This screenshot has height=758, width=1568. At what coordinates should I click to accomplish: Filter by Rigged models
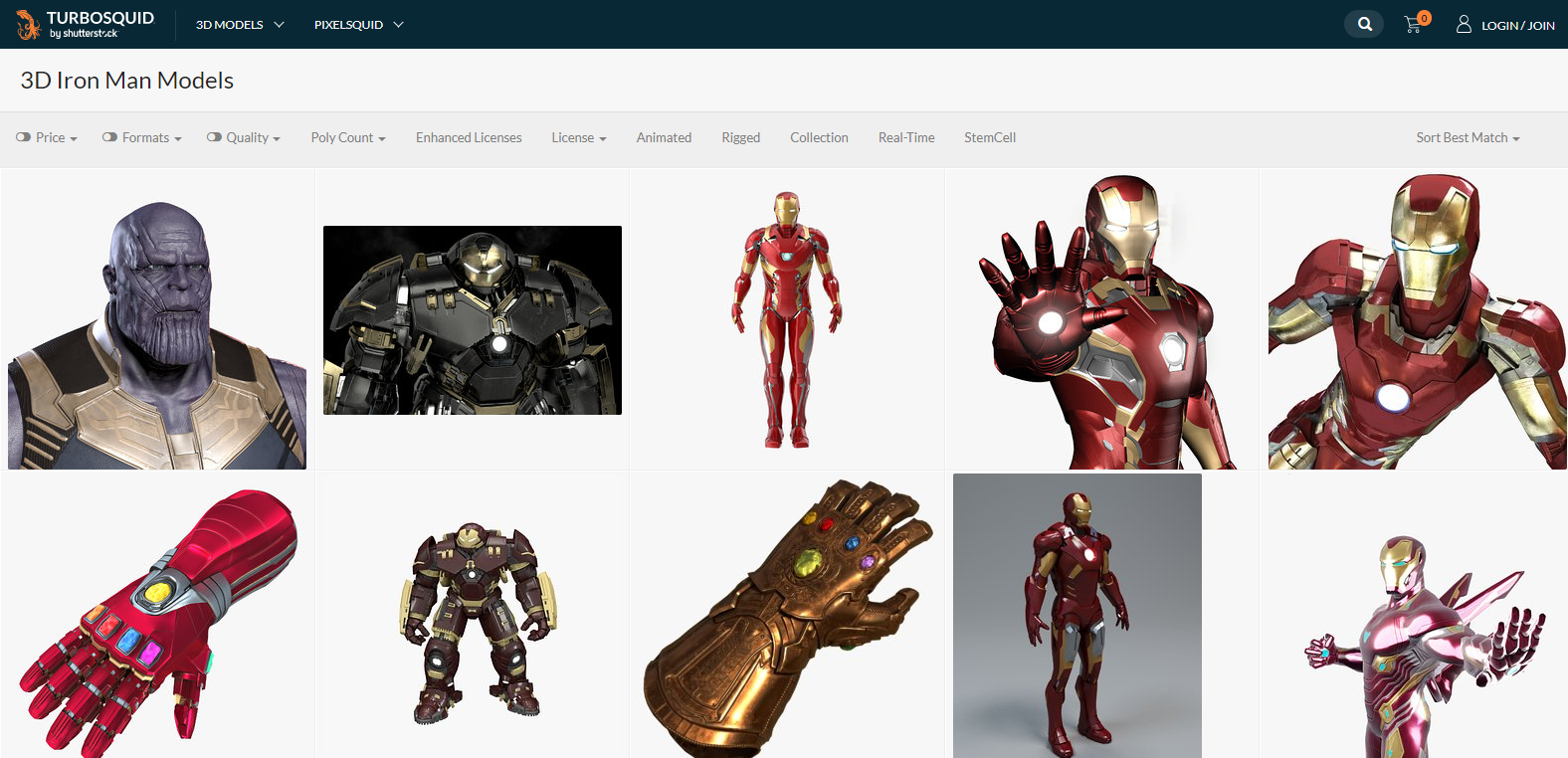click(x=740, y=137)
